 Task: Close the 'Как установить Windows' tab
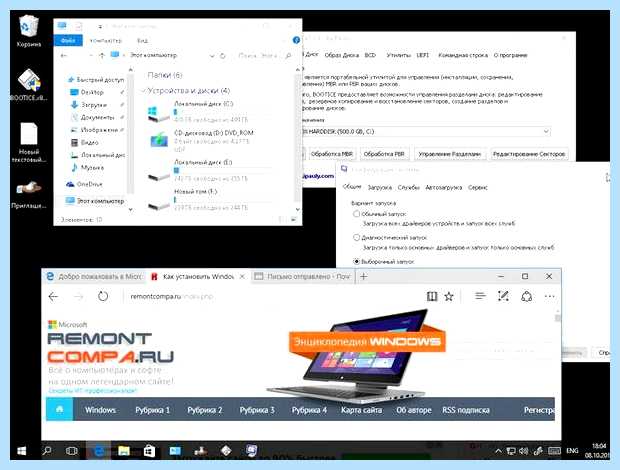(242, 277)
